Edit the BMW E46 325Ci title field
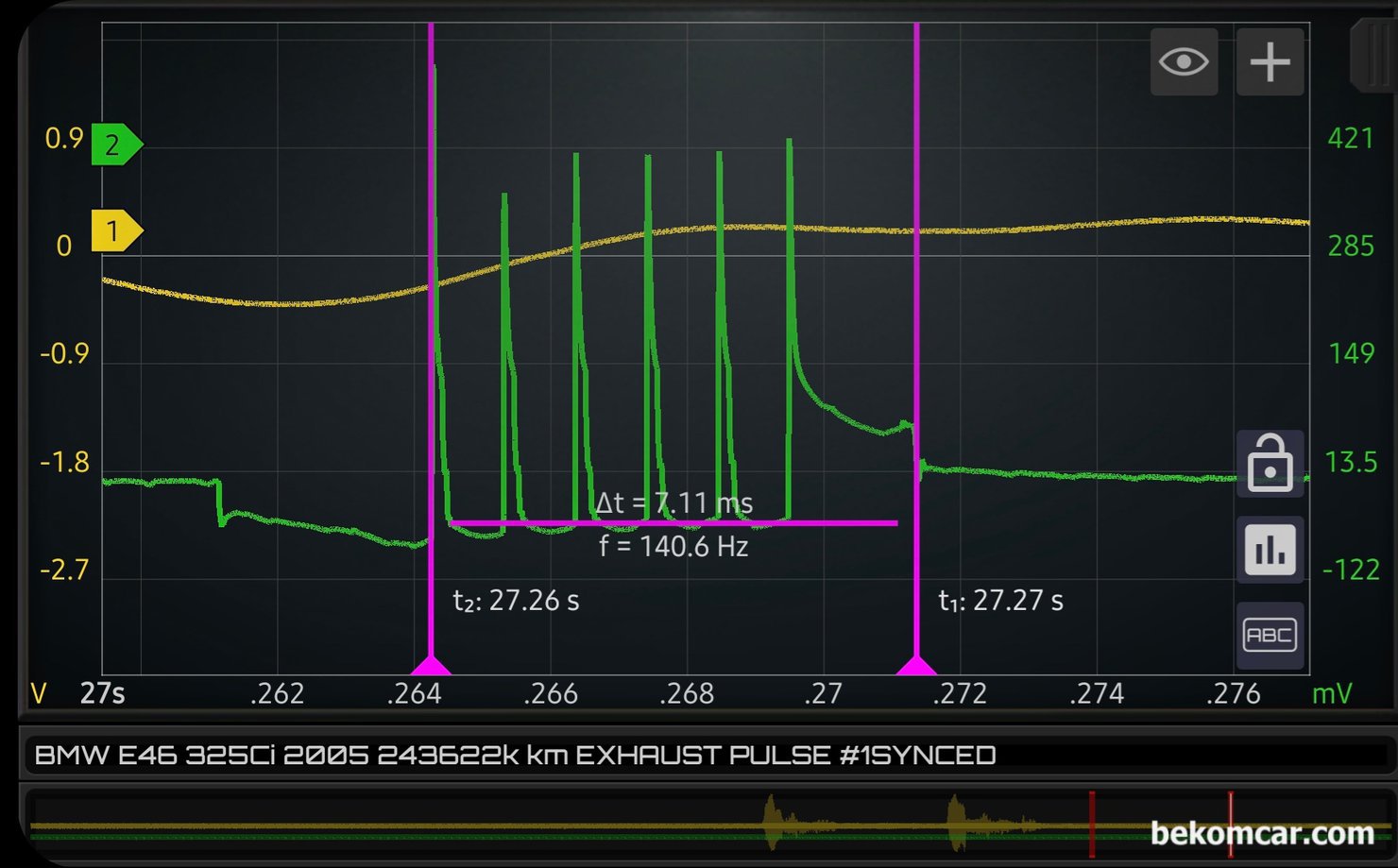 coord(515,756)
